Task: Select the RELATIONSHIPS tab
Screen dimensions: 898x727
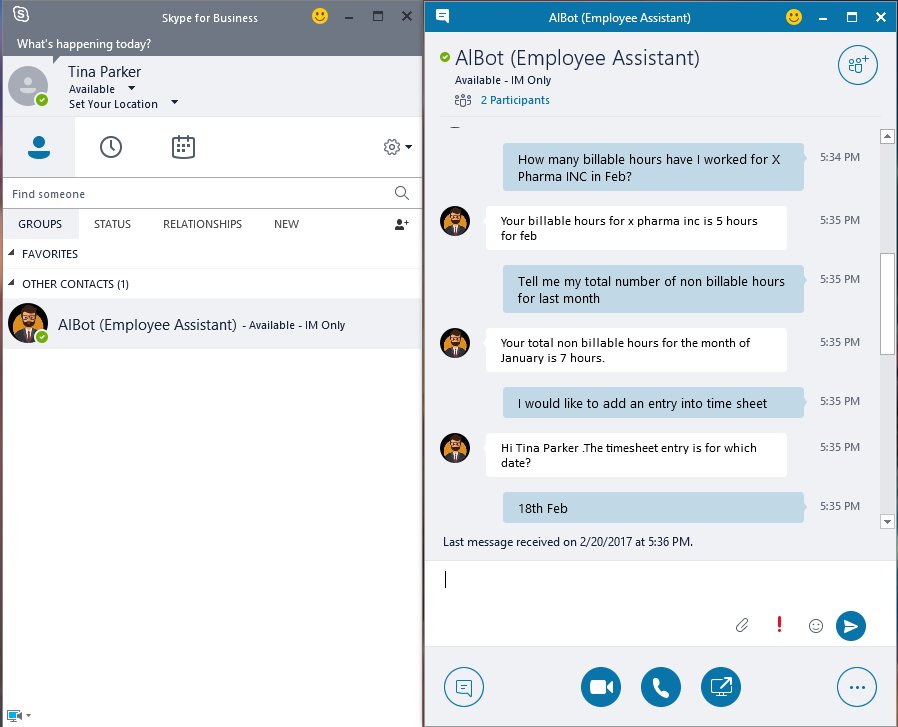Action: pos(202,224)
